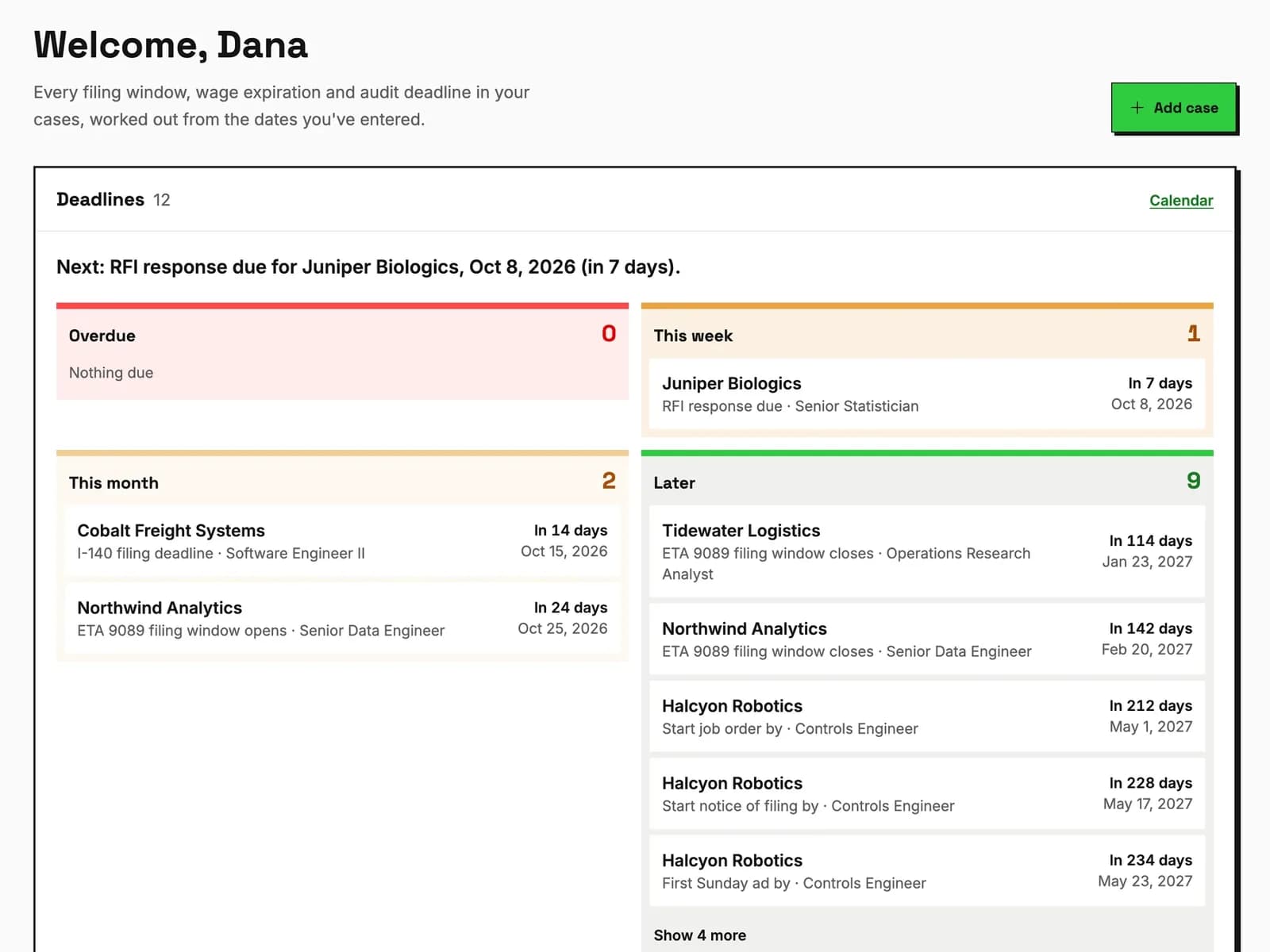Click the This week section heading

[692, 336]
